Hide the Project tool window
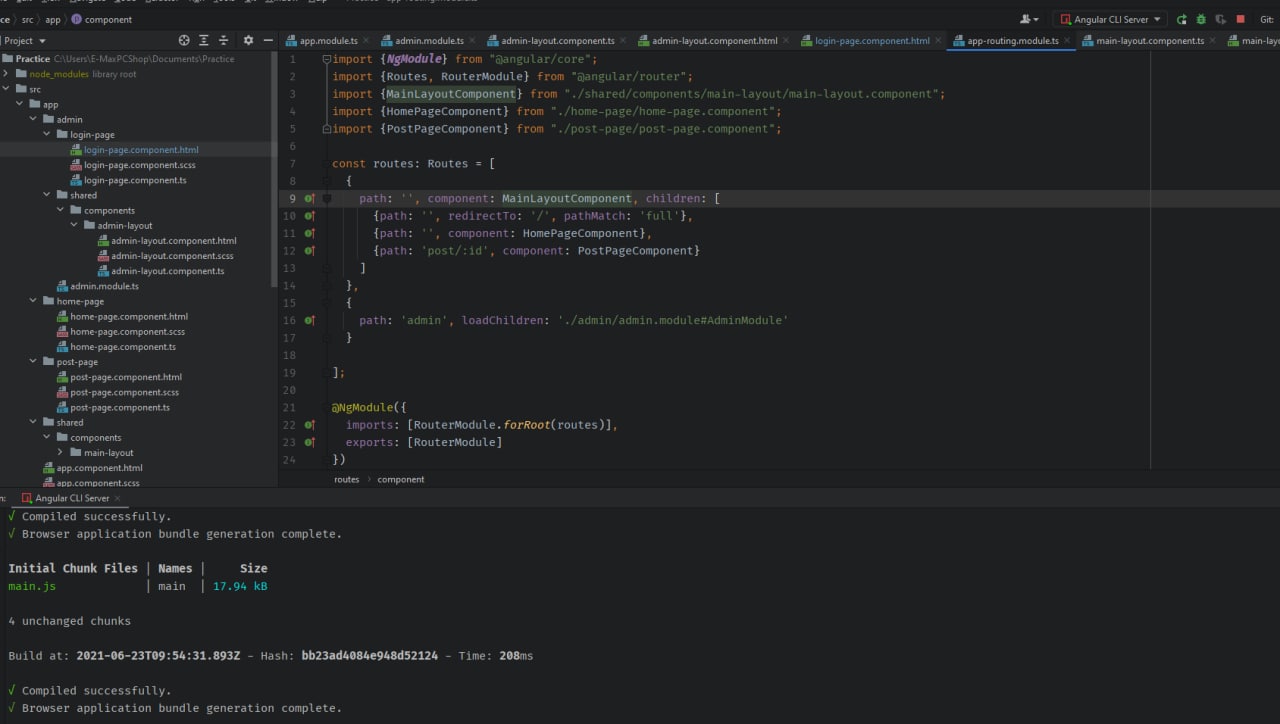The image size is (1280, 724). tap(268, 41)
